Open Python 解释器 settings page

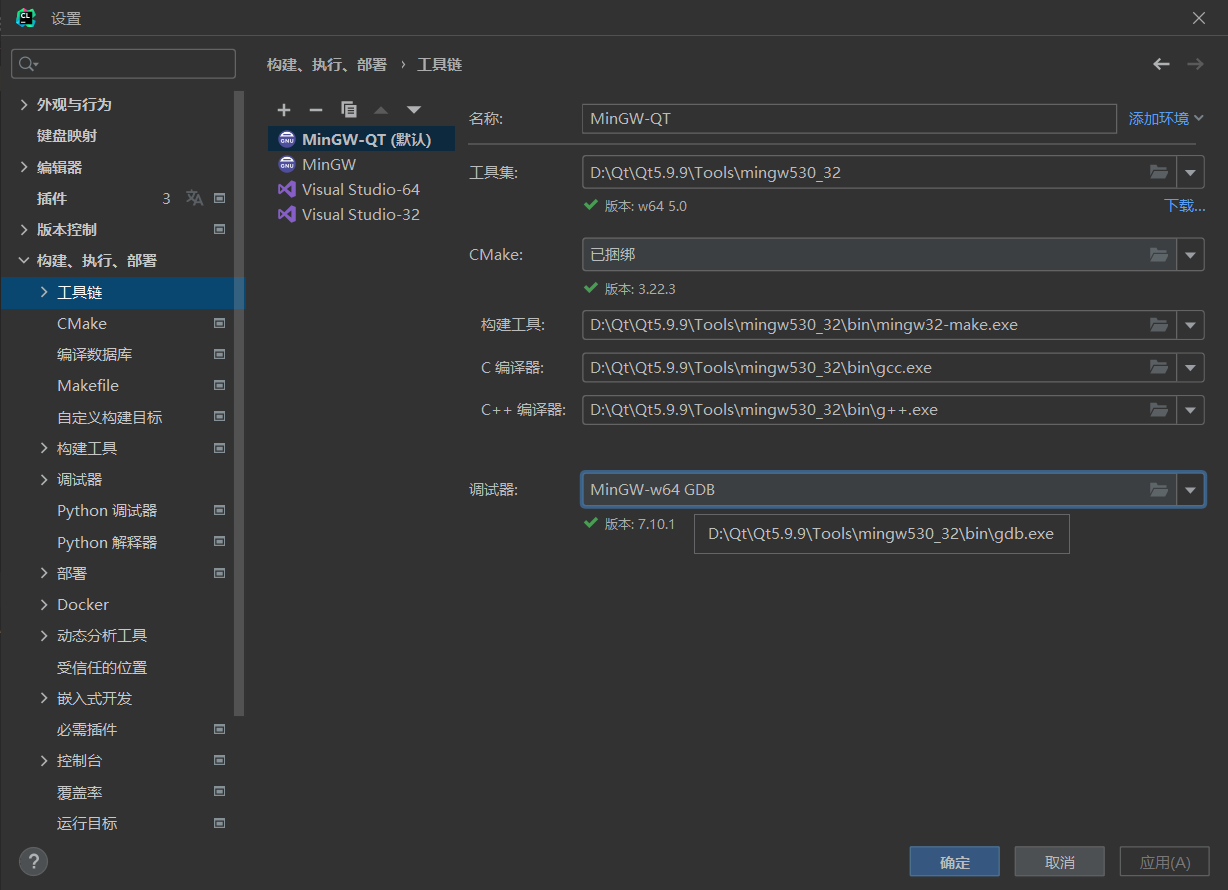point(107,542)
